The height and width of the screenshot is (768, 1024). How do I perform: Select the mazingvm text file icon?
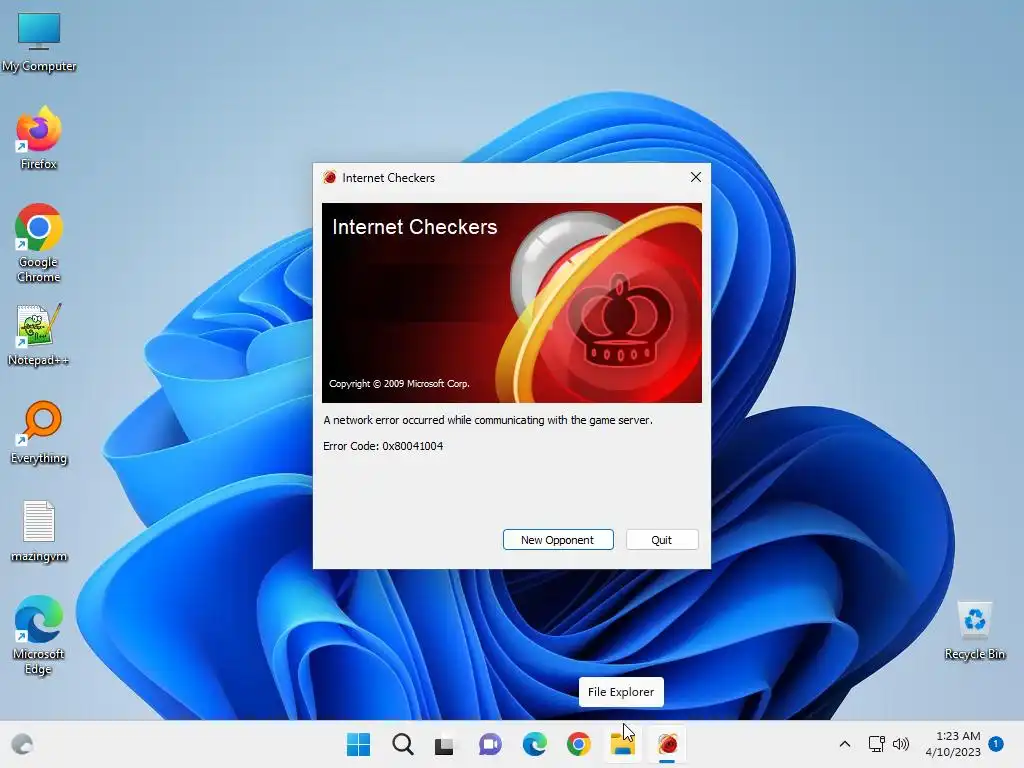(39, 532)
